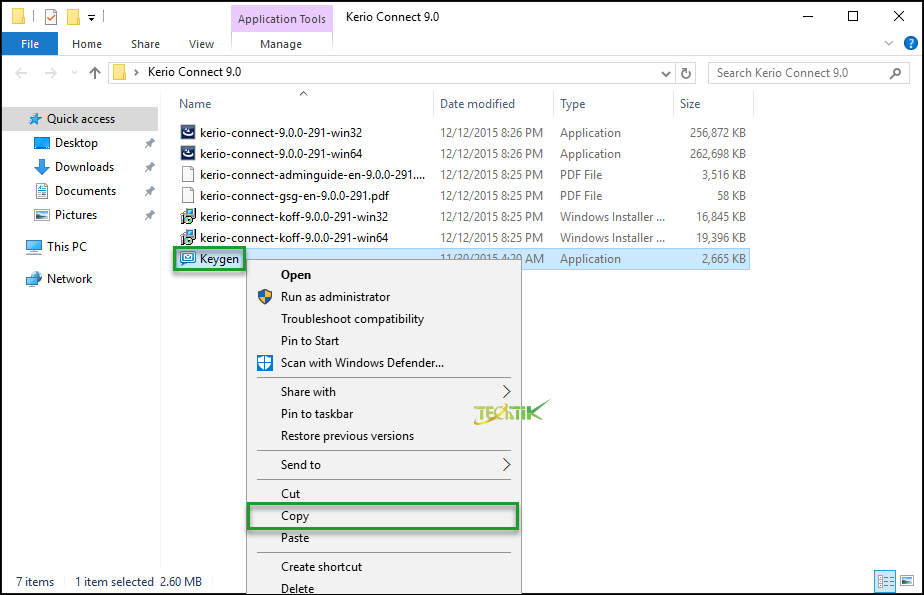This screenshot has height=595, width=924.
Task: Select the 256,872 KB size cell
Action: (718, 133)
